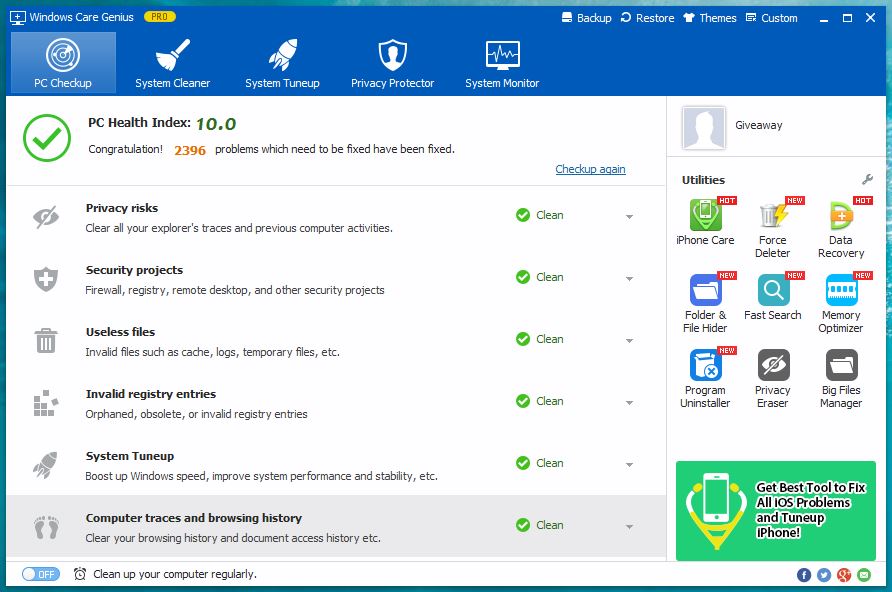The width and height of the screenshot is (892, 592).
Task: Switch to the System Cleaner tab
Action: coord(172,63)
